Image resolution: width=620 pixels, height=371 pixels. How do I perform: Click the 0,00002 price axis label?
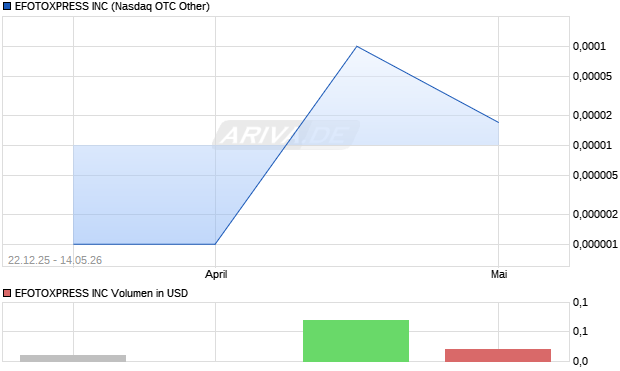point(592,115)
